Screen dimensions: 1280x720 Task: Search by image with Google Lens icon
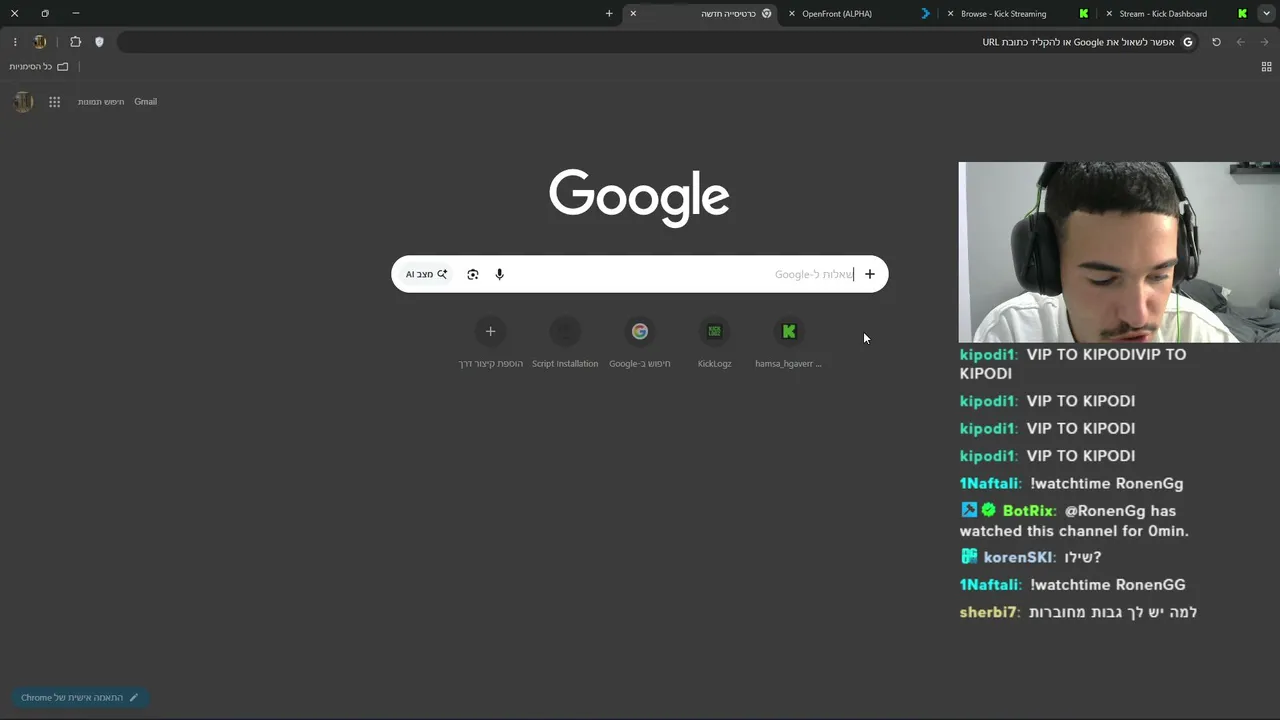[473, 274]
